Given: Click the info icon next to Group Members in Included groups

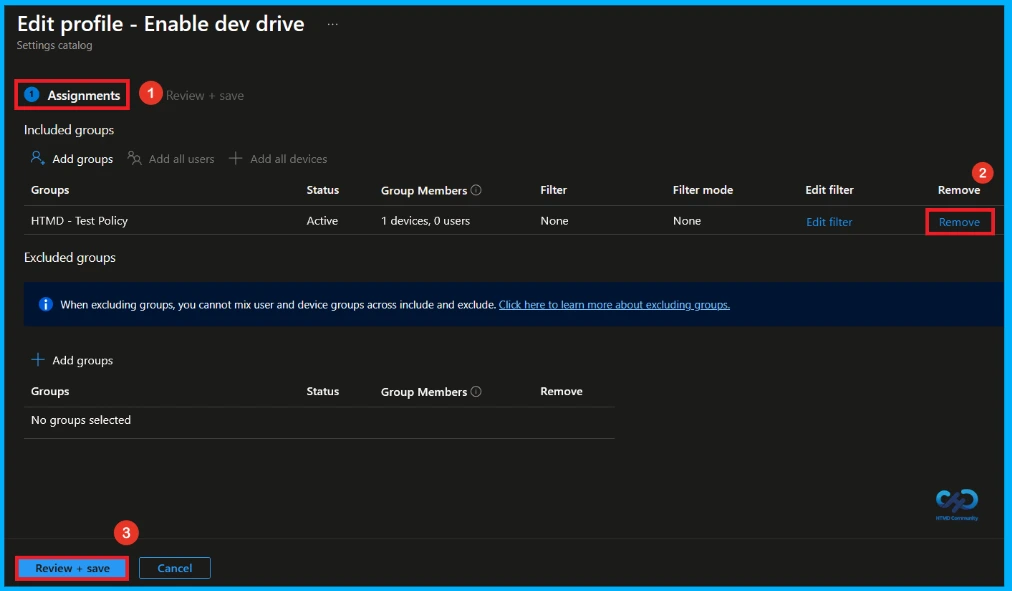Looking at the screenshot, I should point(476,190).
